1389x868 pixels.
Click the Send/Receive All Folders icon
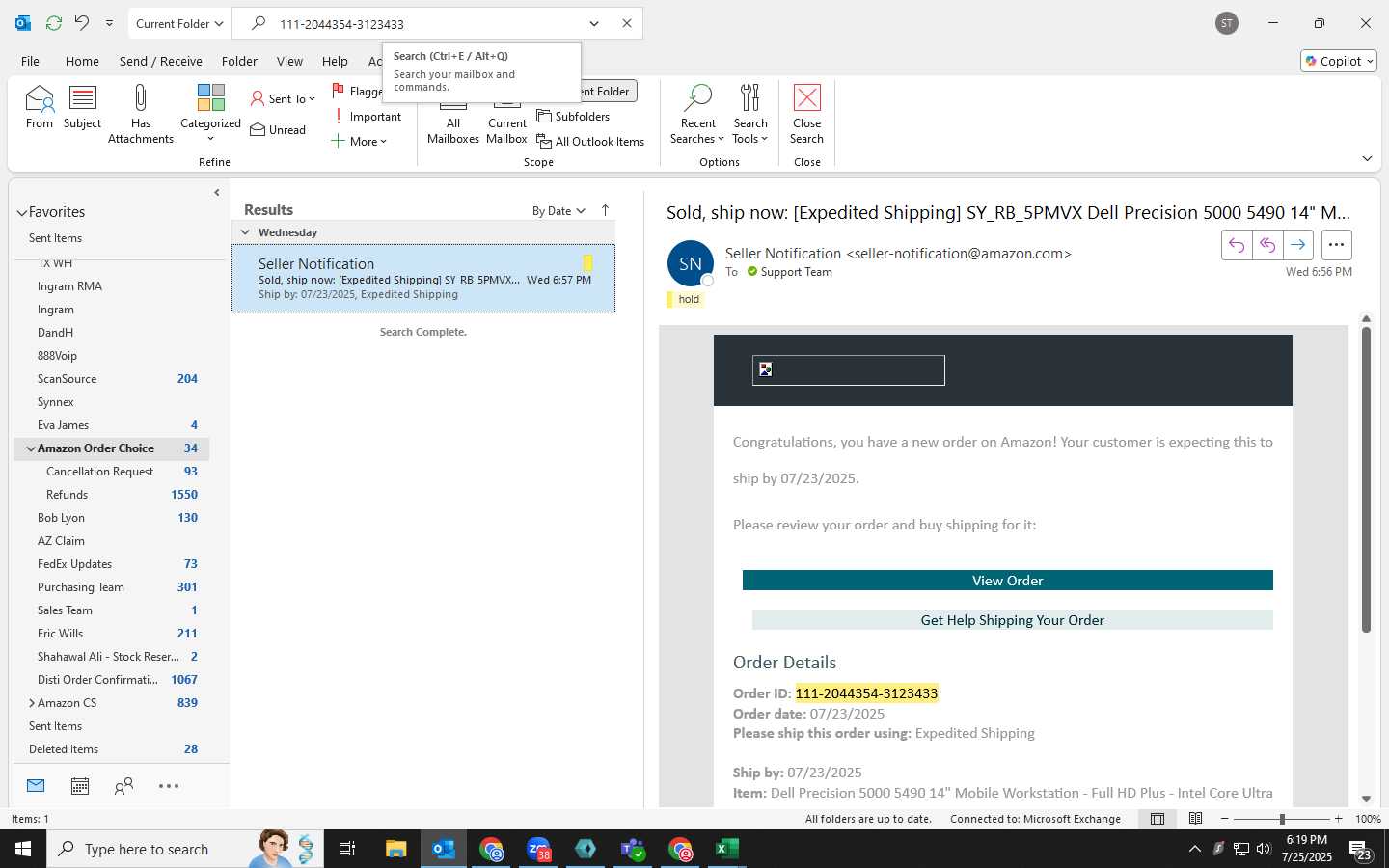[x=54, y=23]
